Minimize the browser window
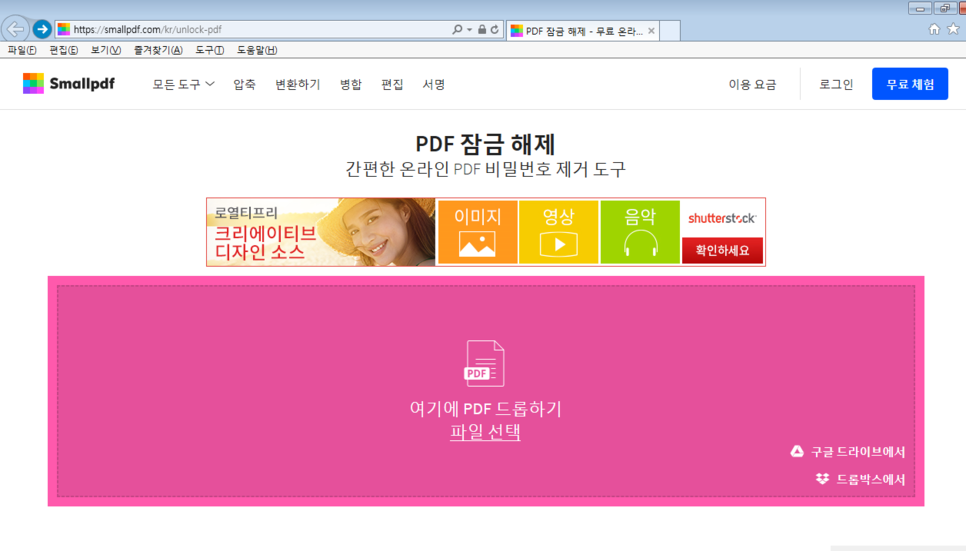Viewport: 966px width, 551px height. [x=920, y=8]
